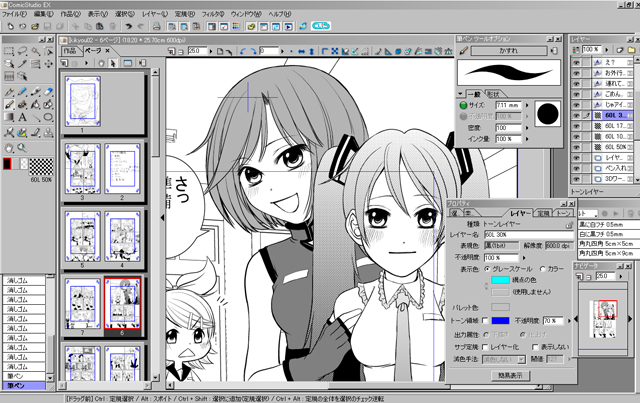This screenshot has height=403, width=640.
Task: Click the undo arrow in the main toolbar
Action: coord(129,27)
